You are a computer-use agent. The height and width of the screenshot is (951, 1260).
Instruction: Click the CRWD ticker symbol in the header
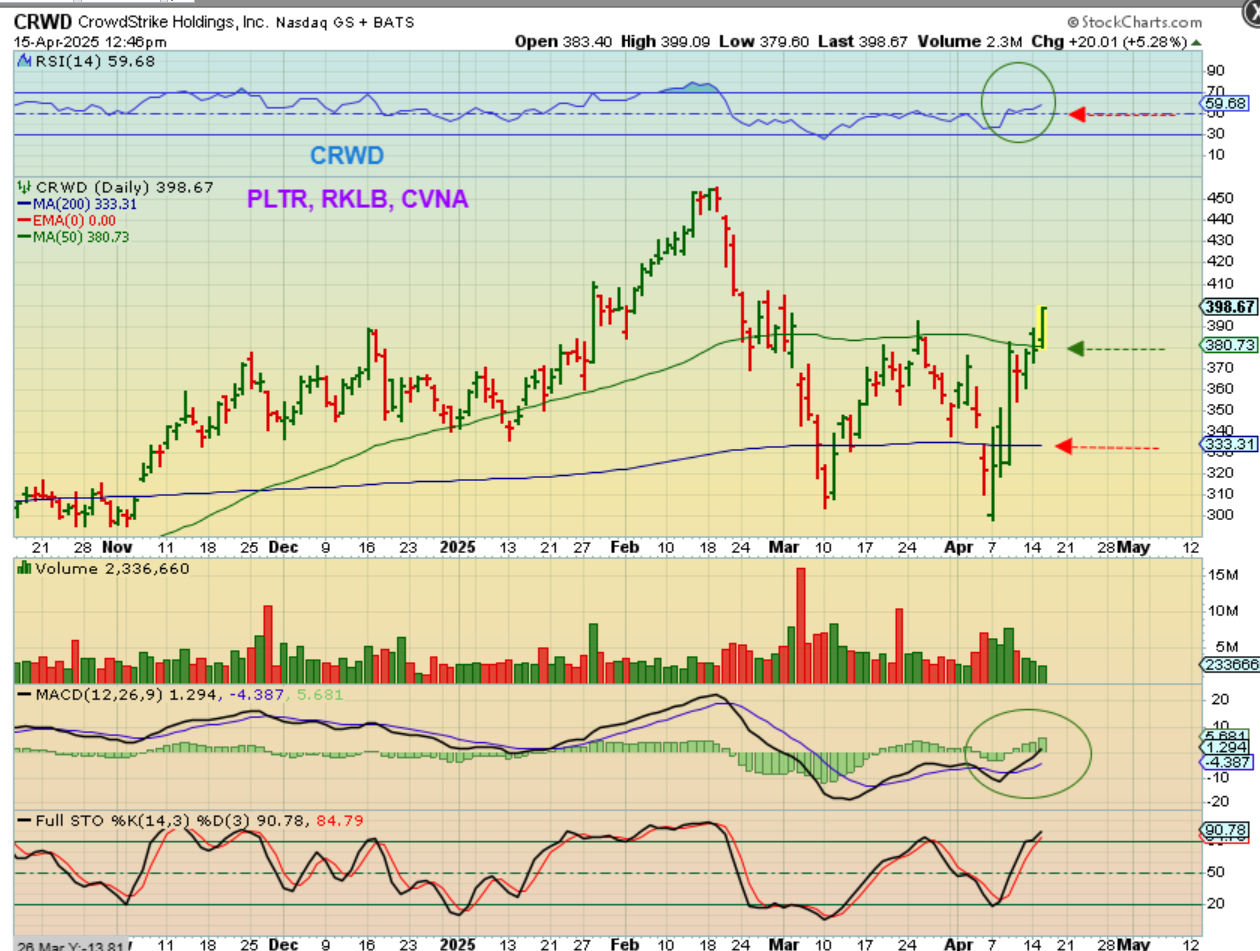click(42, 20)
